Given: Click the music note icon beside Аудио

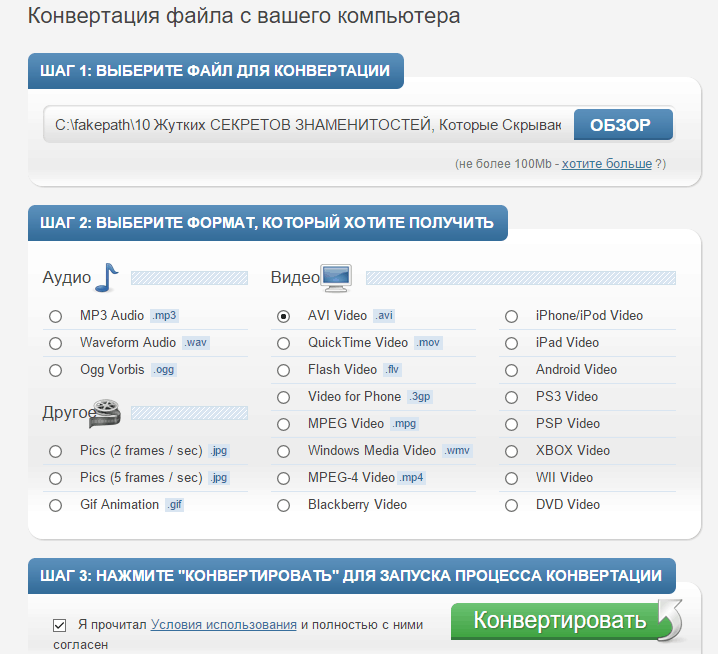Looking at the screenshot, I should pos(106,277).
